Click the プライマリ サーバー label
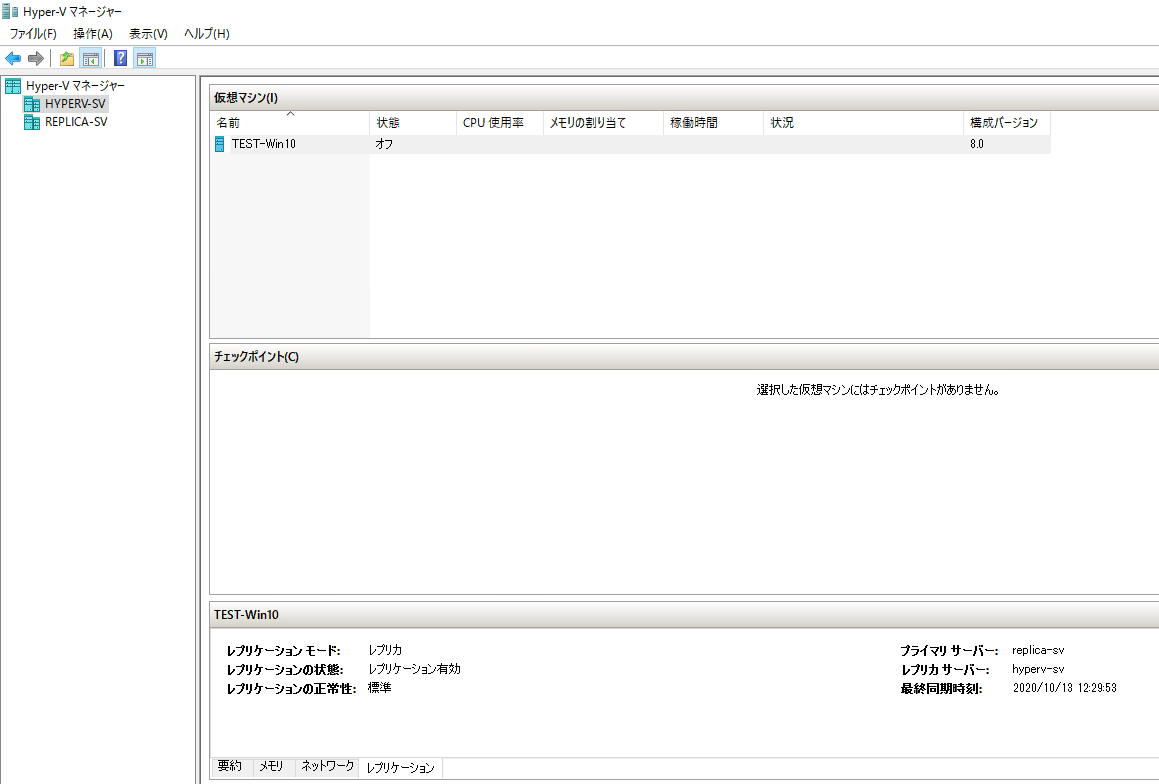The width and height of the screenshot is (1159, 784). (x=949, y=651)
